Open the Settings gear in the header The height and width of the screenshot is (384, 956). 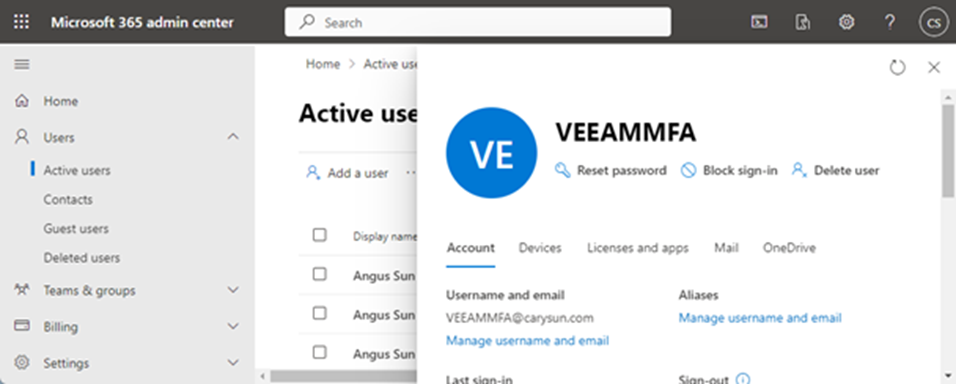point(846,23)
